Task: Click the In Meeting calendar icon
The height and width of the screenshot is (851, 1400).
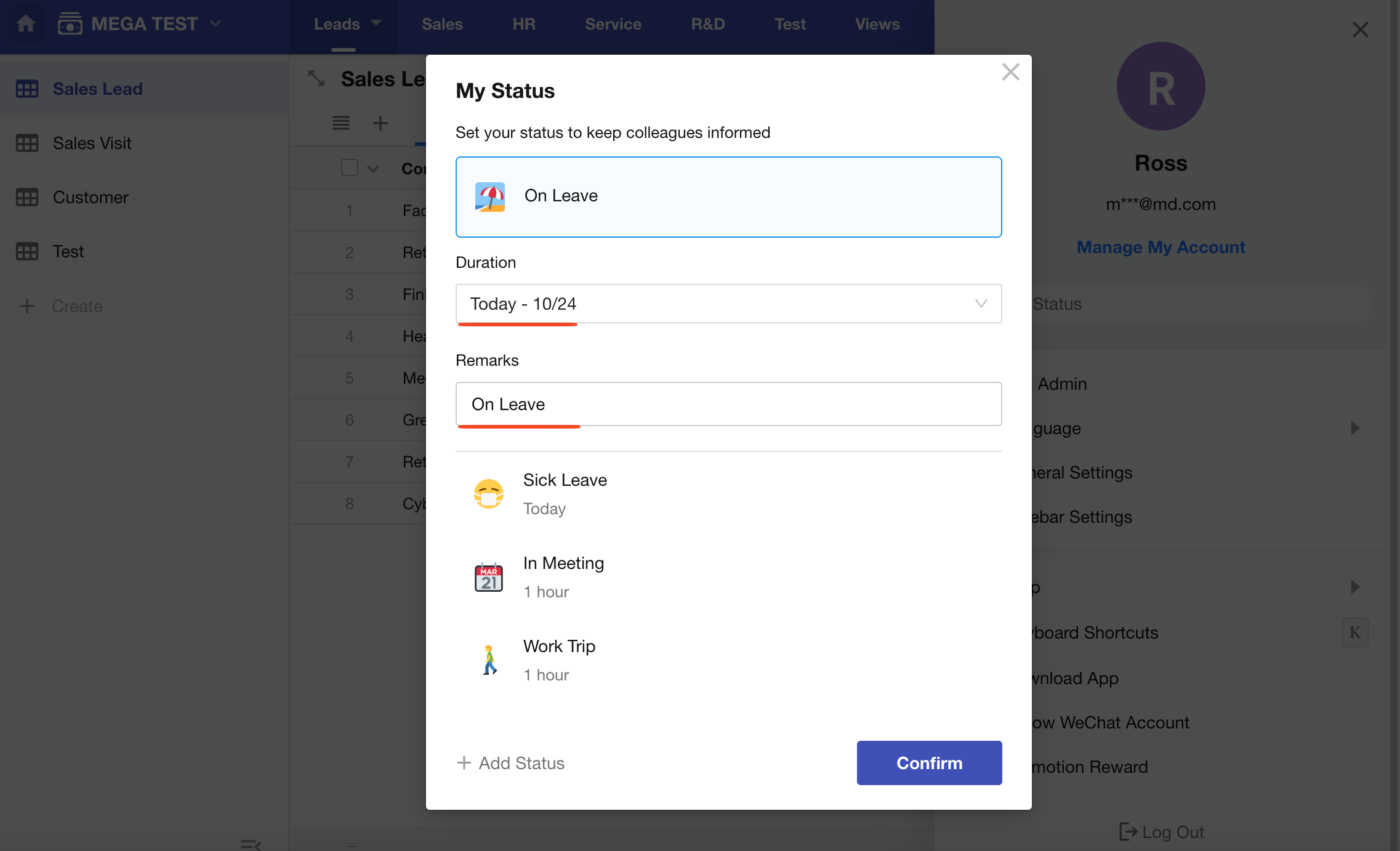Action: pos(489,577)
